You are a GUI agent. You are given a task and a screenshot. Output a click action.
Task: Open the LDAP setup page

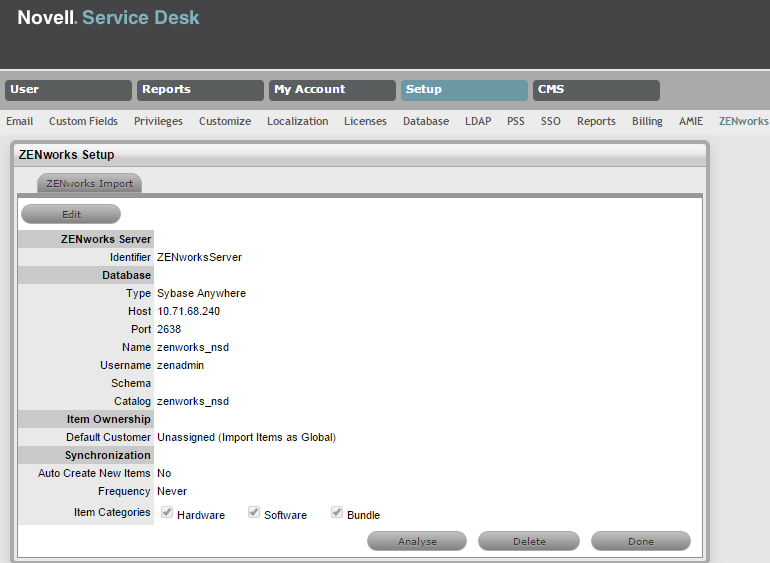pyautogui.click(x=478, y=121)
